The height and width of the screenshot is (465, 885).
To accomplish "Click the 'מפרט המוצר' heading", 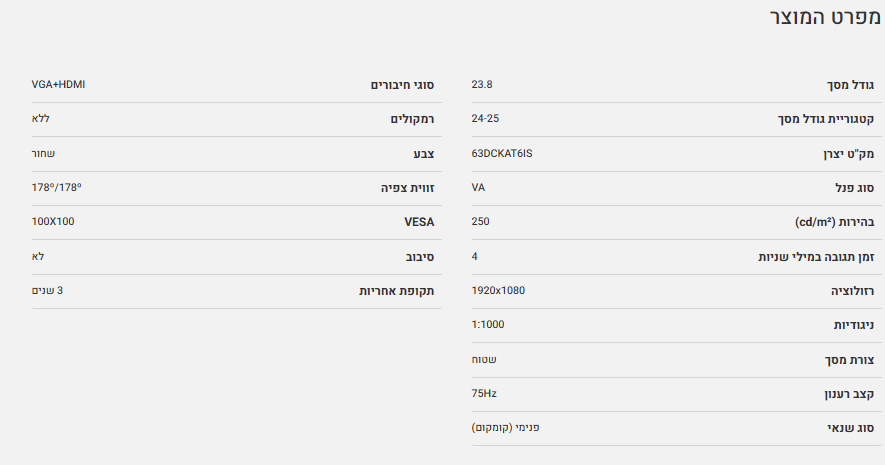I will (x=825, y=19).
